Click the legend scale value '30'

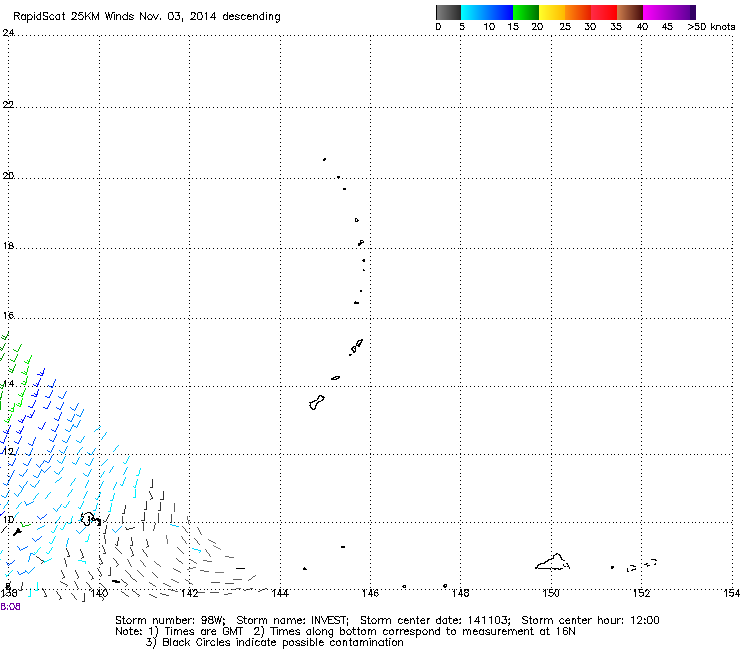coord(590,27)
